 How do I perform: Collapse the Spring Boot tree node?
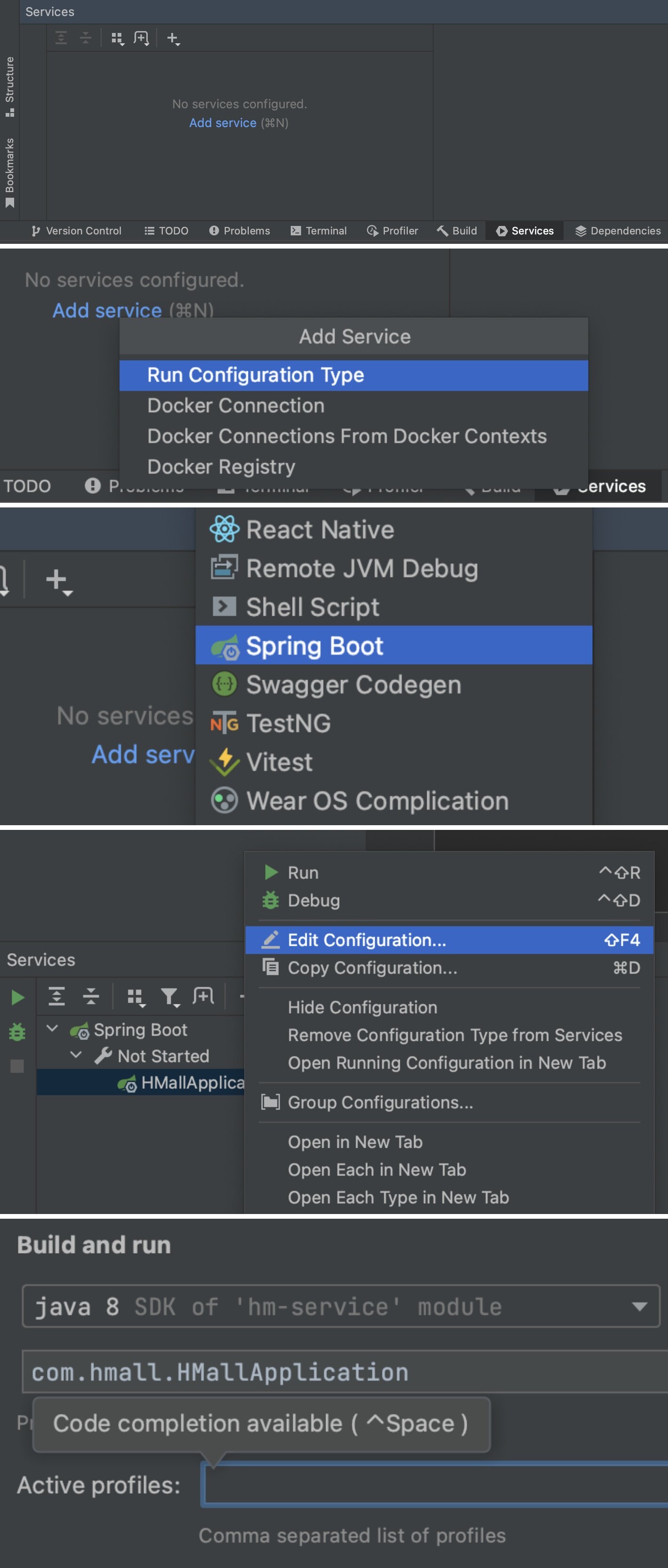53,1029
